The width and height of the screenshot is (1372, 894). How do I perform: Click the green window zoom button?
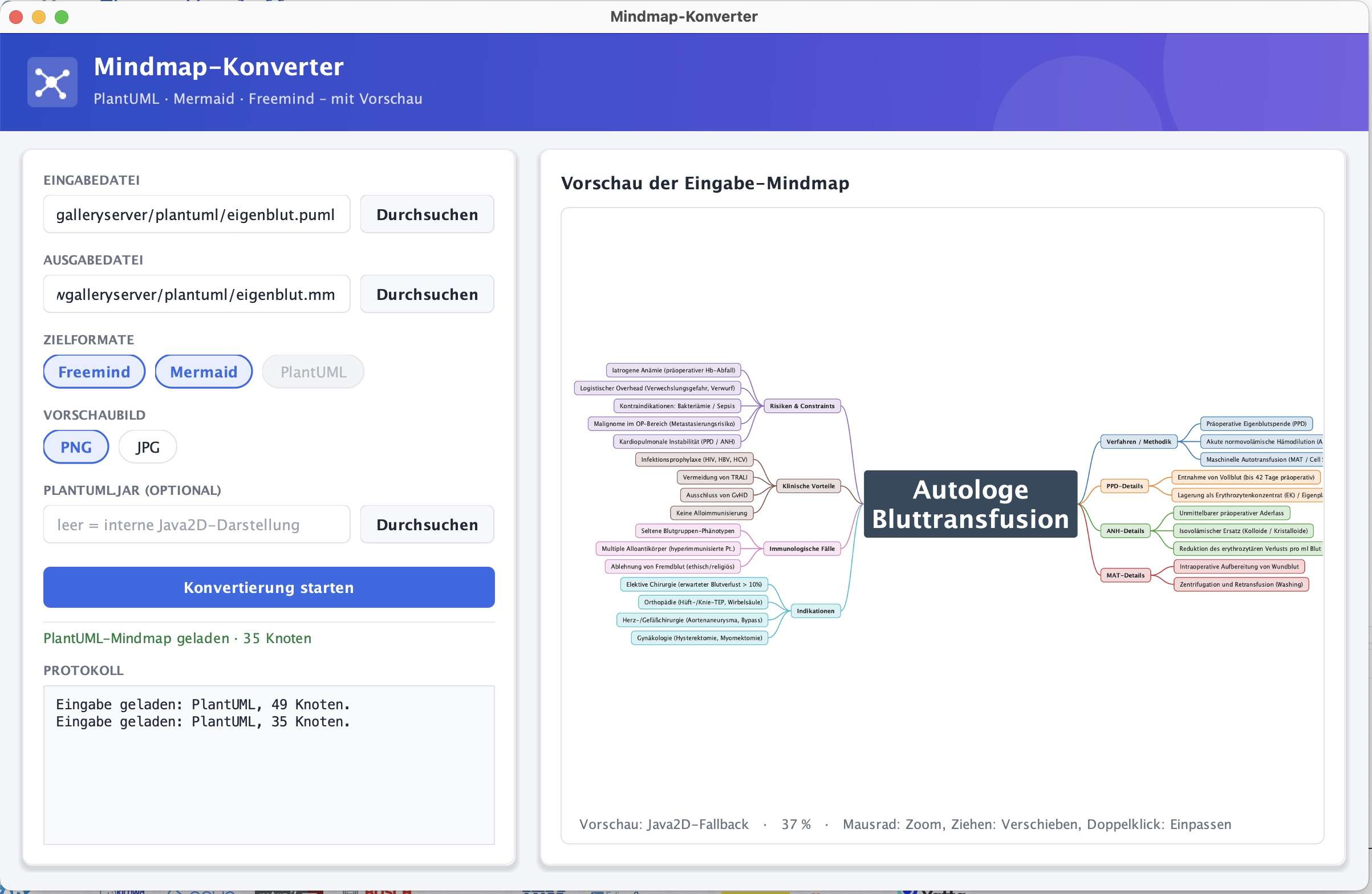[x=62, y=17]
